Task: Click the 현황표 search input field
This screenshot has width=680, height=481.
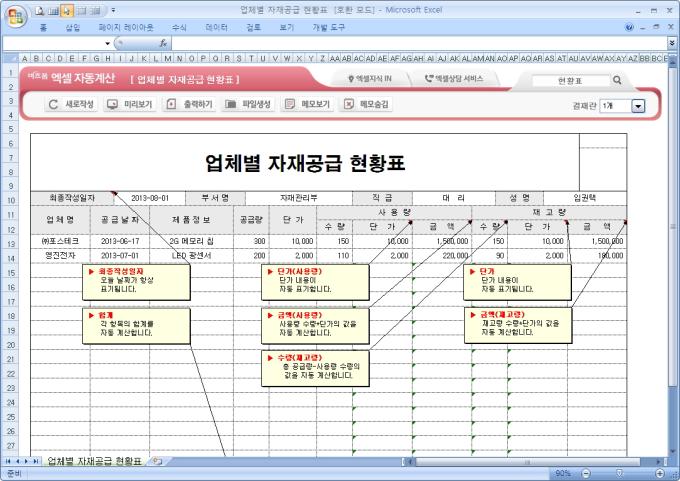Action: click(x=571, y=80)
